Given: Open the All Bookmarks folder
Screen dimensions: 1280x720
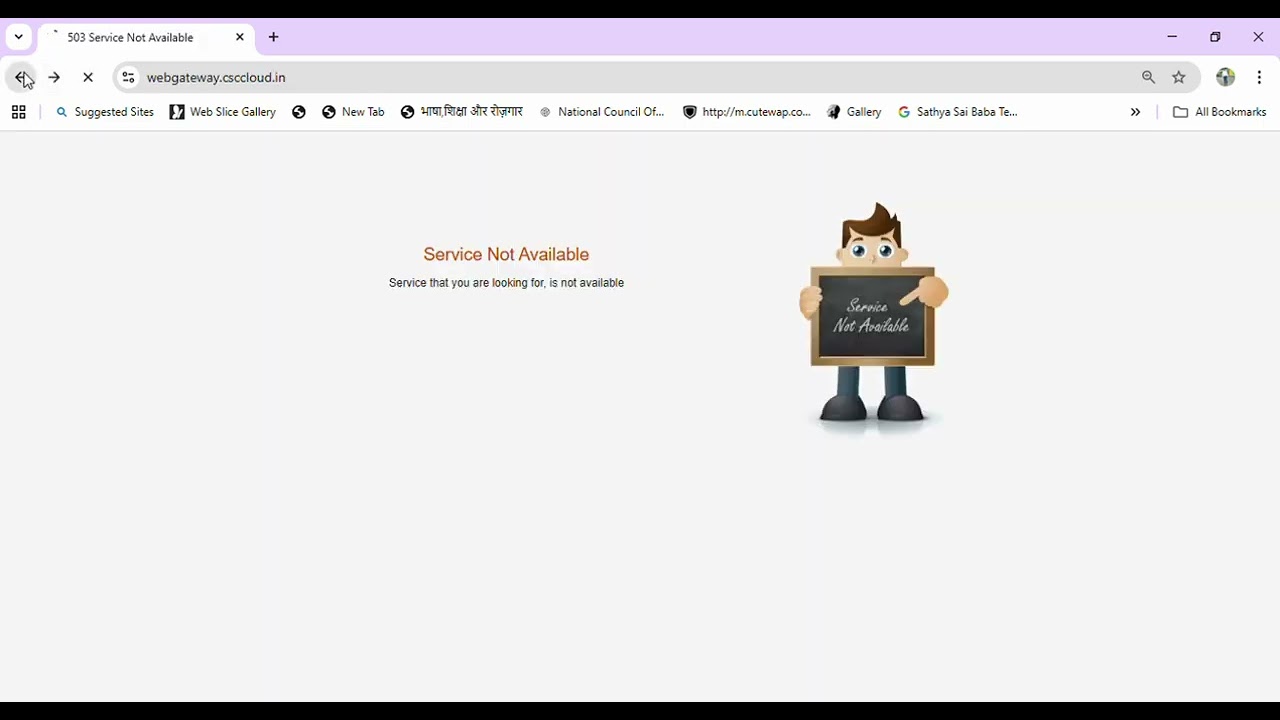Looking at the screenshot, I should (1219, 112).
